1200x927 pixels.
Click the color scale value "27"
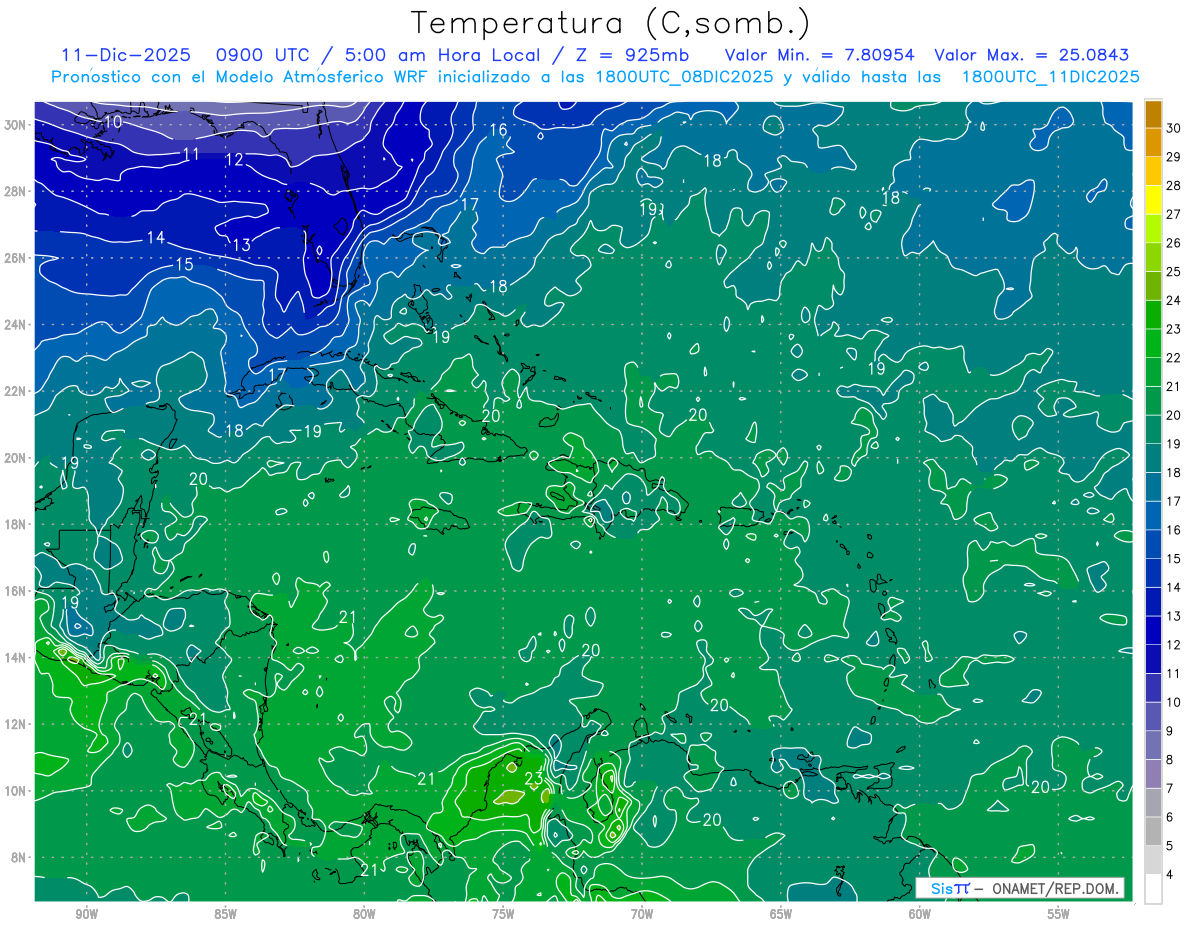(1174, 214)
